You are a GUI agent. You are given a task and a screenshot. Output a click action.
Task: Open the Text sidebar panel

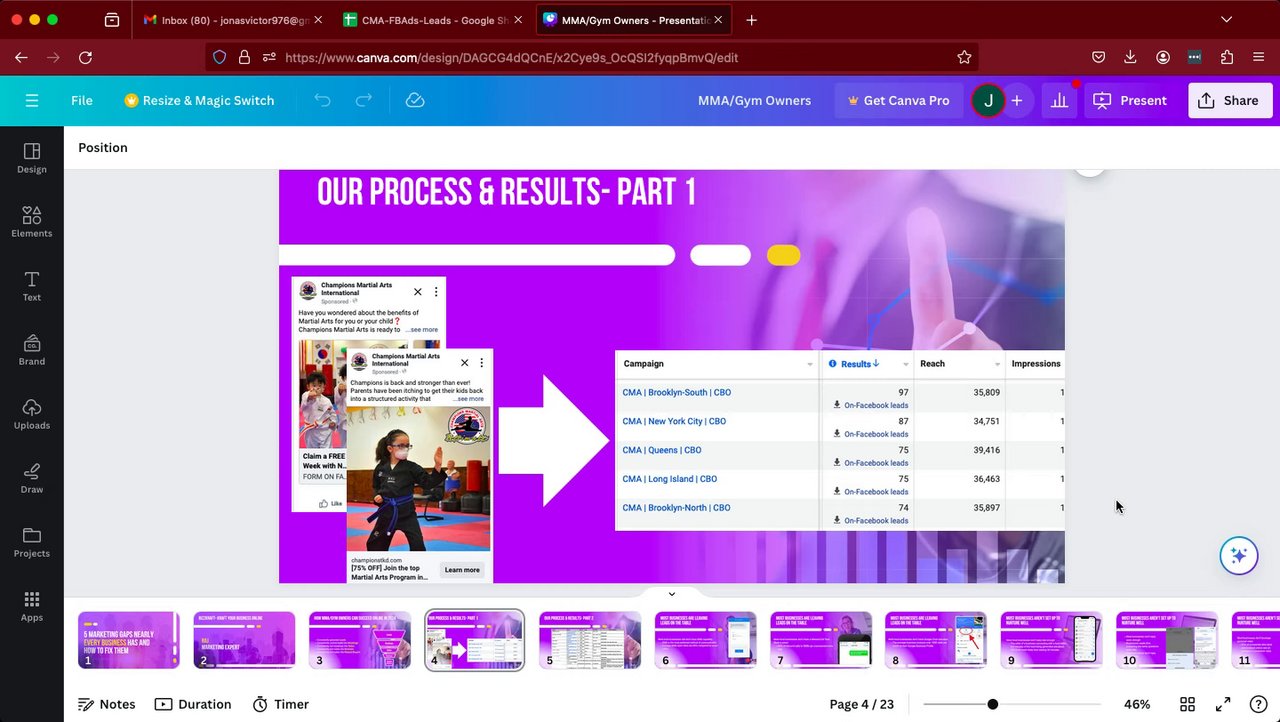coord(32,286)
